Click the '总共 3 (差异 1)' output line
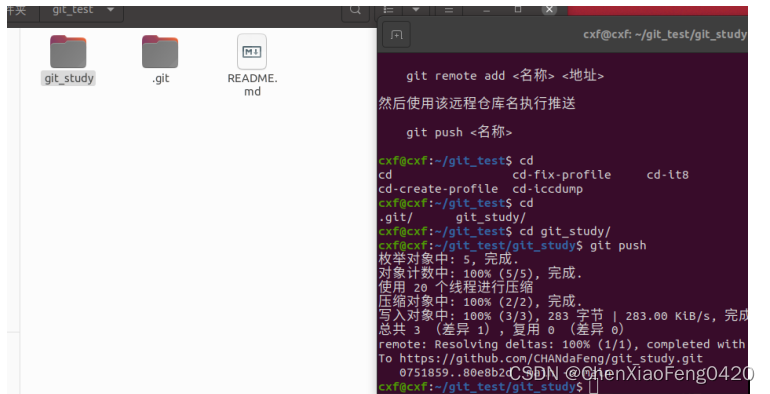The height and width of the screenshot is (394, 770). pyautogui.click(x=501, y=330)
